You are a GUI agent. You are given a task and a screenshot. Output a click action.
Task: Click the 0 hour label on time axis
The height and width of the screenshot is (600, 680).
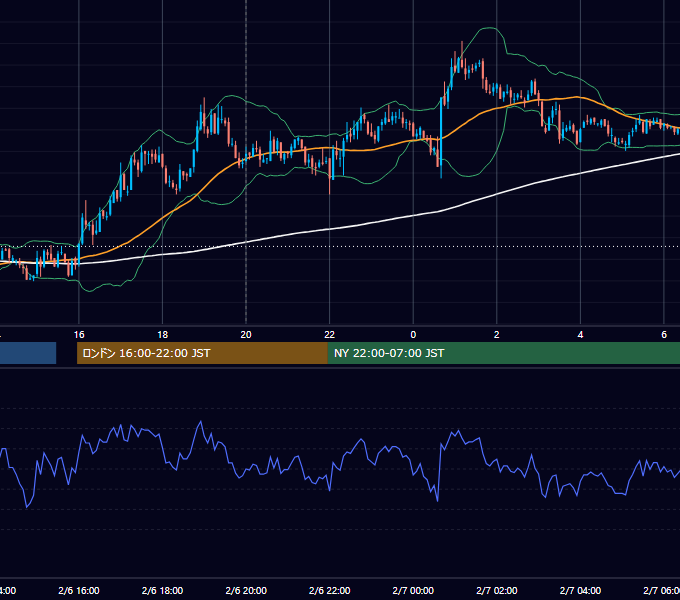click(413, 335)
